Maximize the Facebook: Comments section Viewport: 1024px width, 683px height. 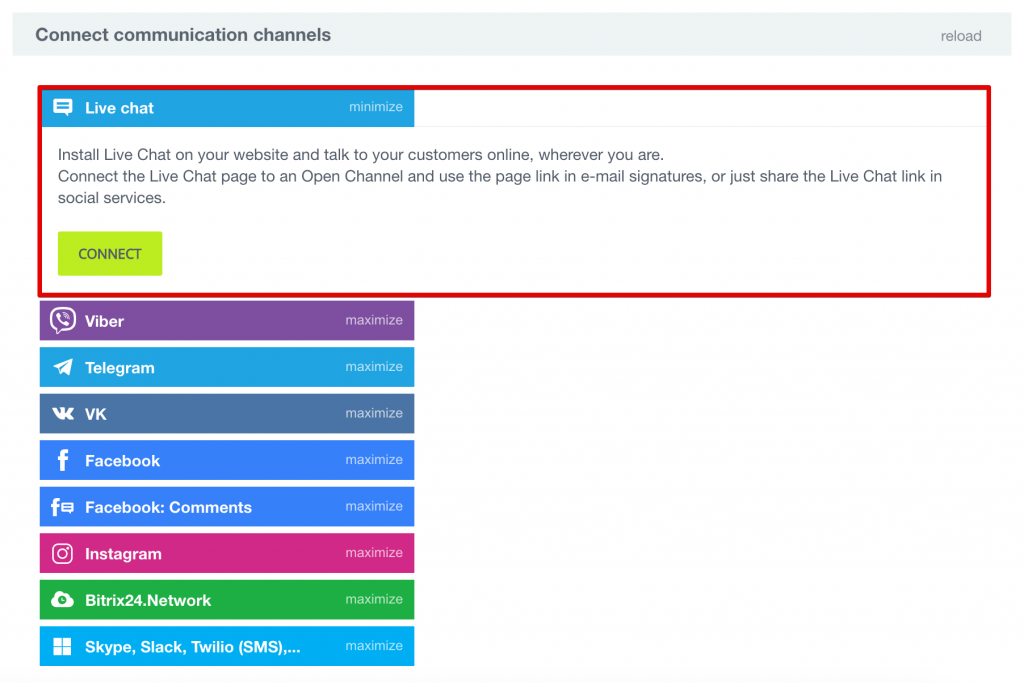tap(374, 506)
